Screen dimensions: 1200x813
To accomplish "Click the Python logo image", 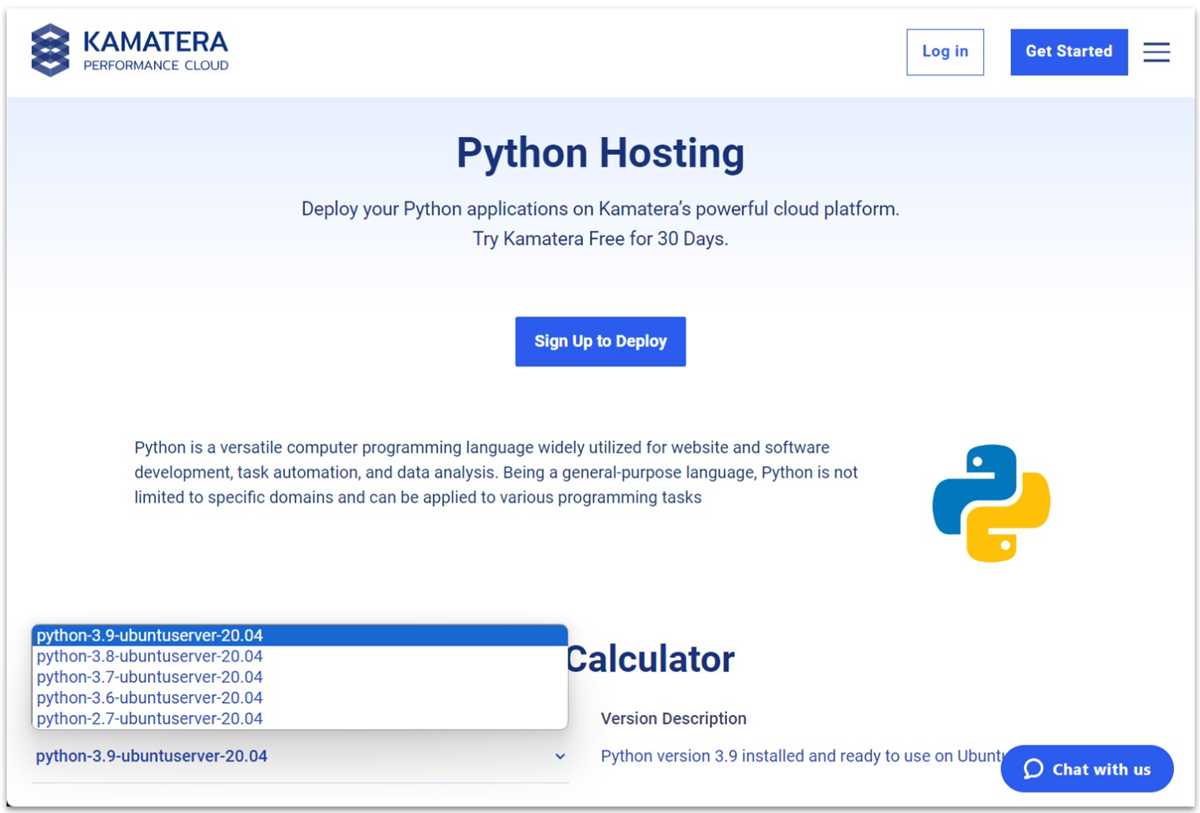I will tap(991, 503).
